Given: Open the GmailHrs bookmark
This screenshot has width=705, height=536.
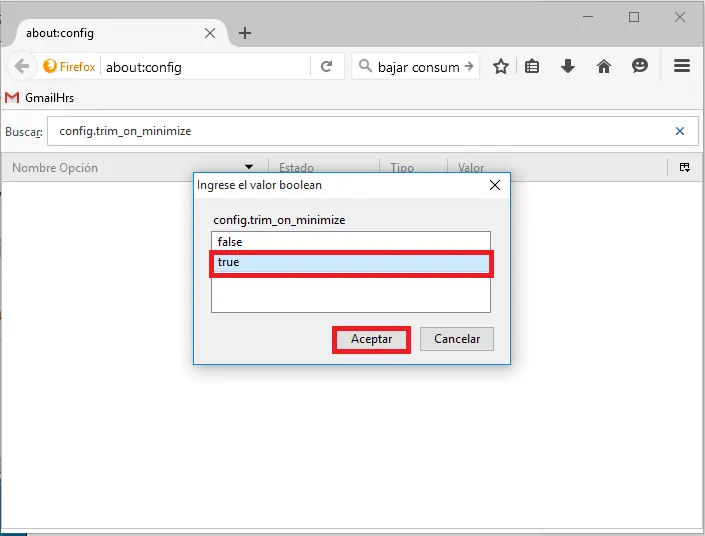Looking at the screenshot, I should click(x=40, y=98).
